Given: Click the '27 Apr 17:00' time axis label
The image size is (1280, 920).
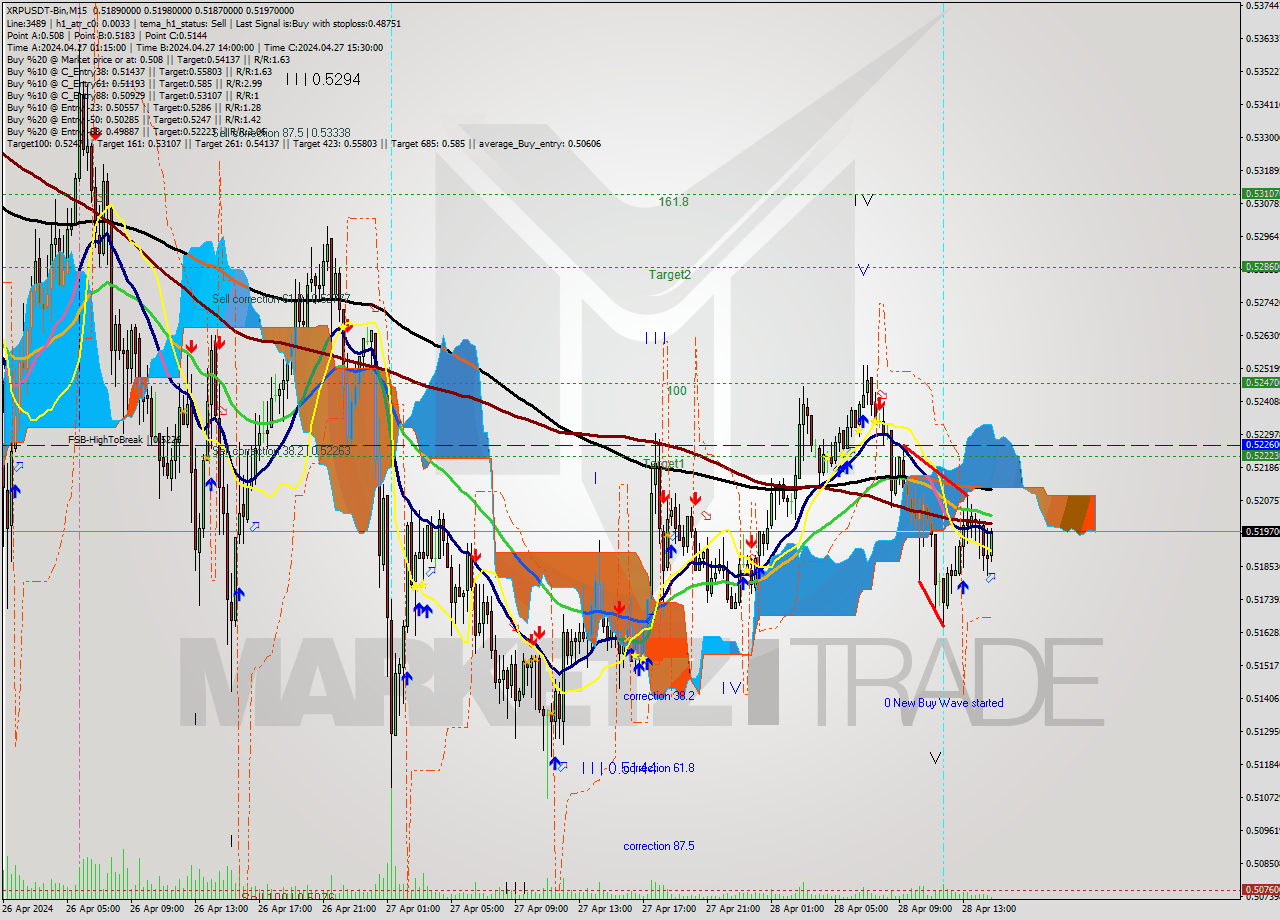Looking at the screenshot, I should click(669, 909).
